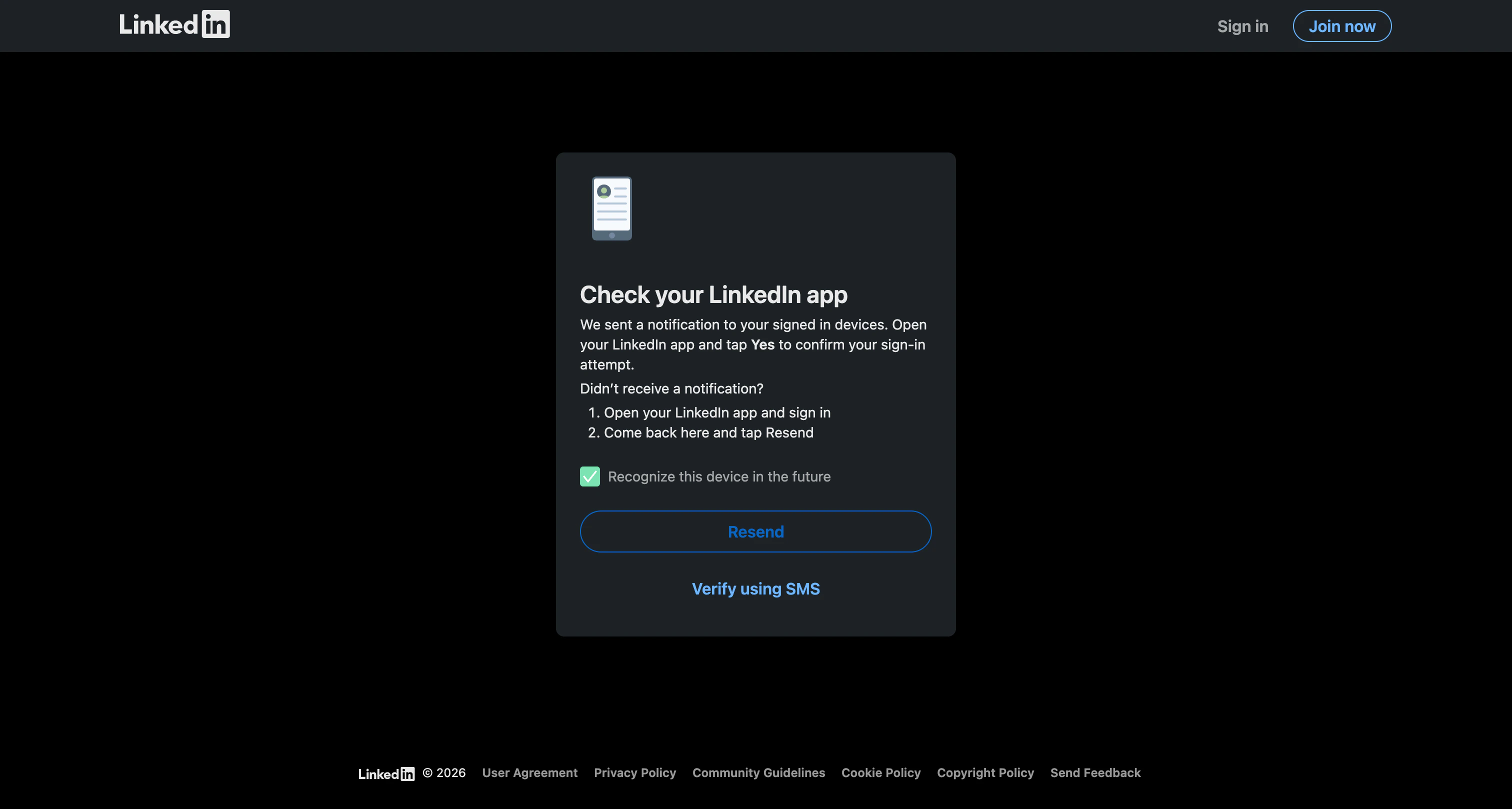Viewport: 1512px width, 809px height.
Task: Click the © 2026 footer text
Action: 443,772
